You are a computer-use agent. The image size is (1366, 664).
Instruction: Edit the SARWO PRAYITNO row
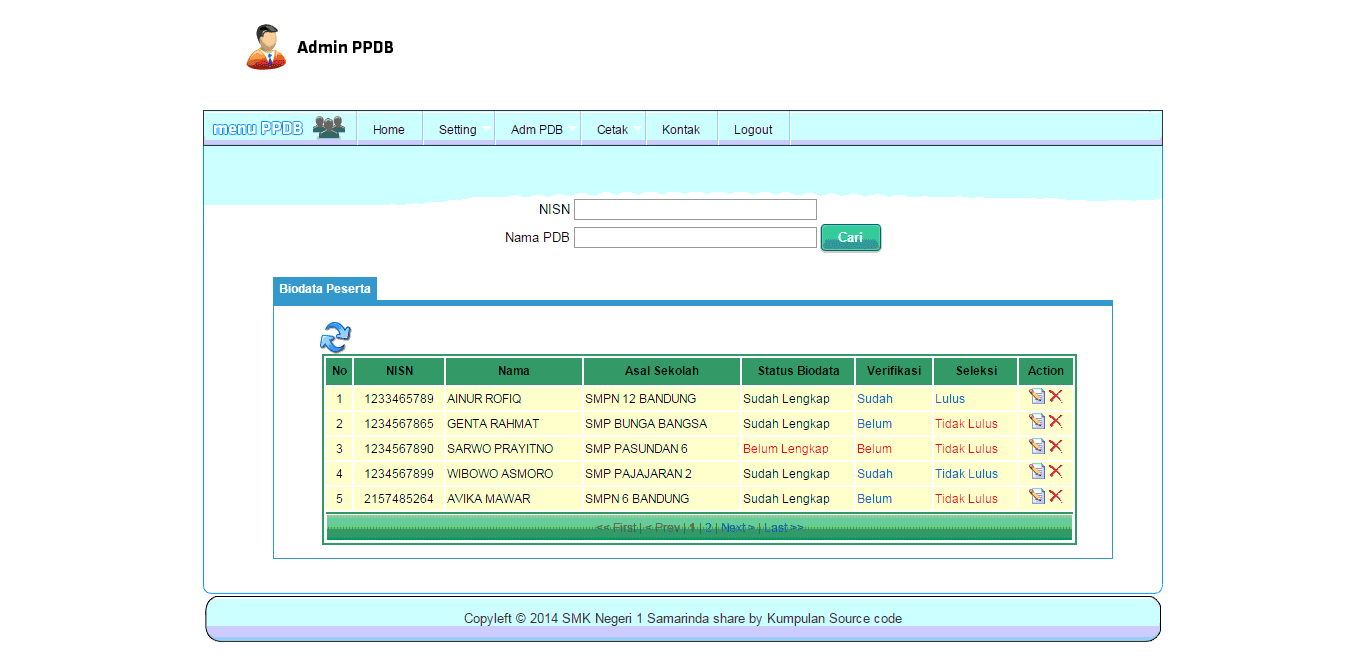[x=1037, y=446]
